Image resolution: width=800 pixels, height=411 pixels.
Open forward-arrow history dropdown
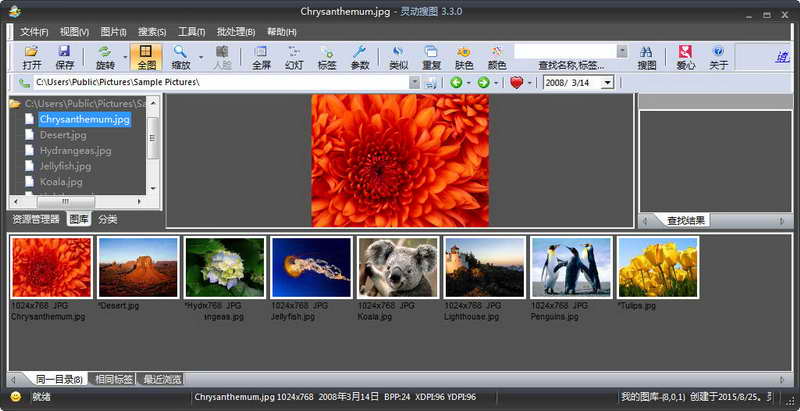click(x=495, y=83)
